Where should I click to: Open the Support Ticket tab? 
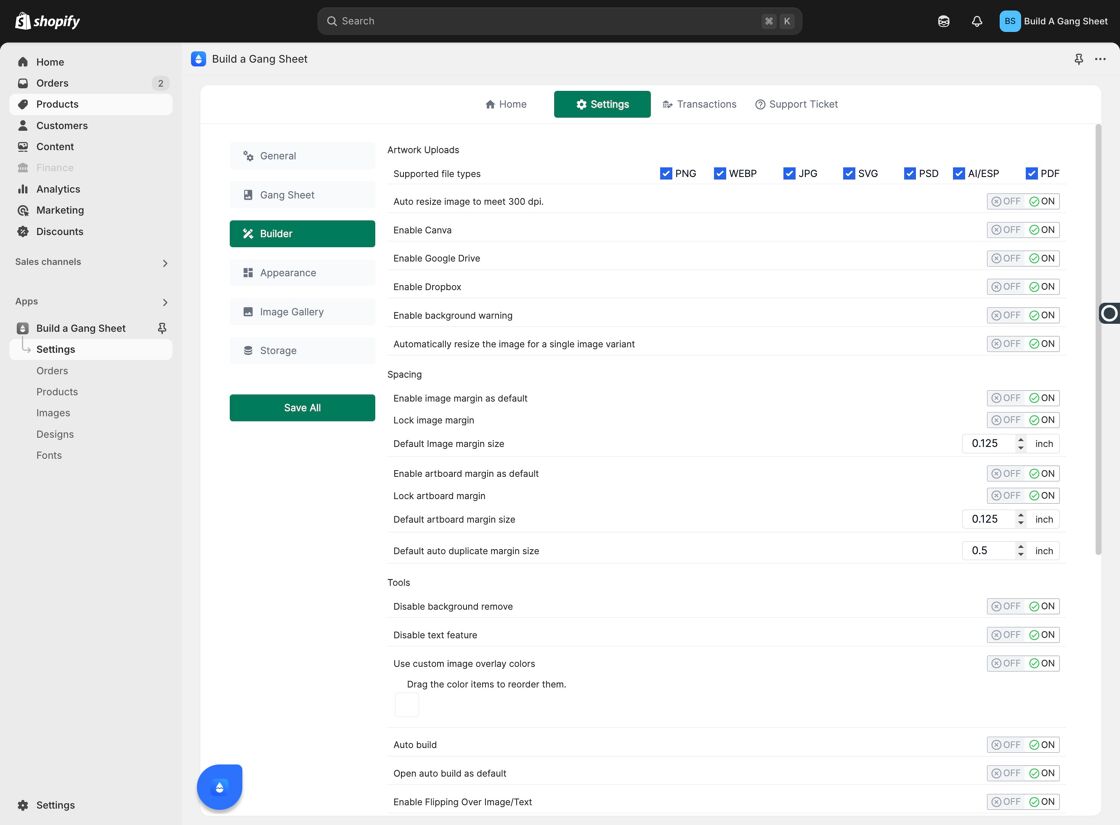[x=796, y=104]
